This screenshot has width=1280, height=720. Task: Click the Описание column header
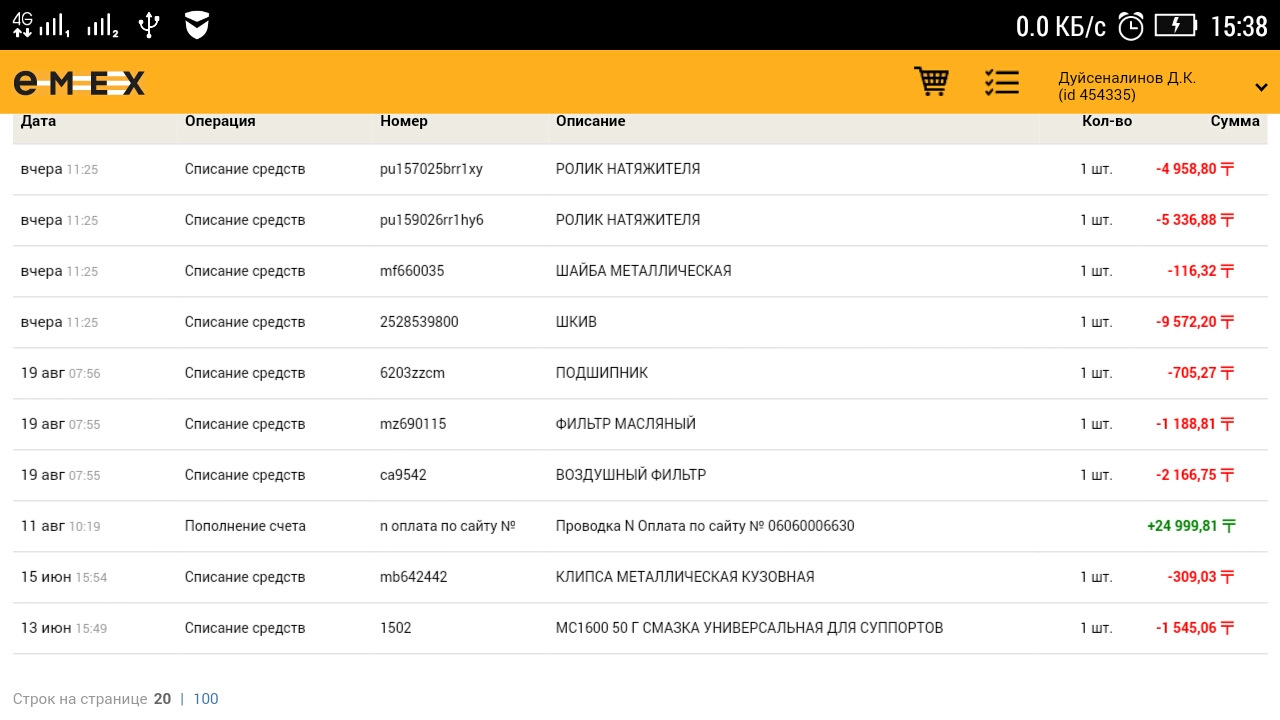tap(591, 121)
